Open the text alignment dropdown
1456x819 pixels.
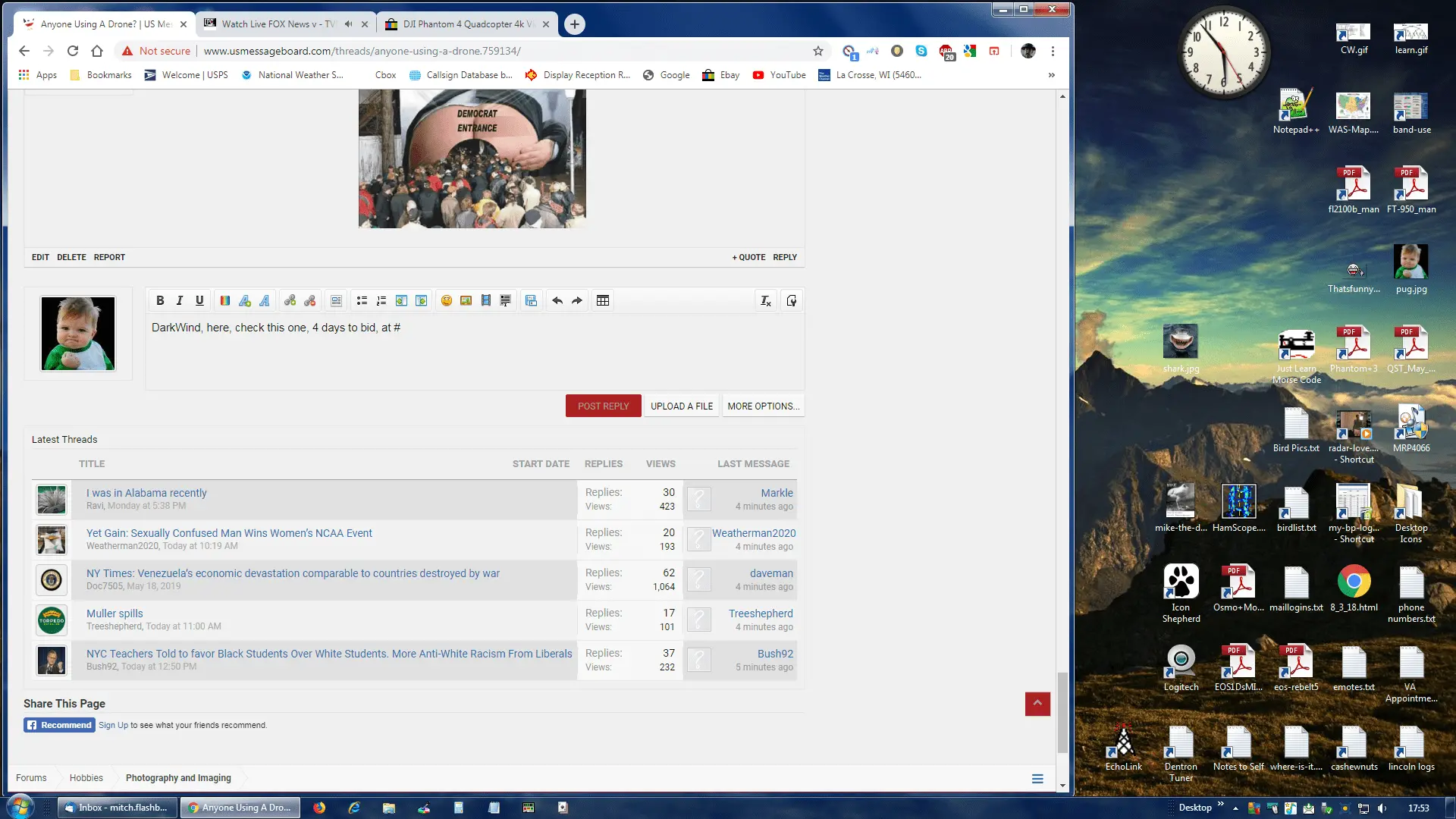[x=336, y=301]
